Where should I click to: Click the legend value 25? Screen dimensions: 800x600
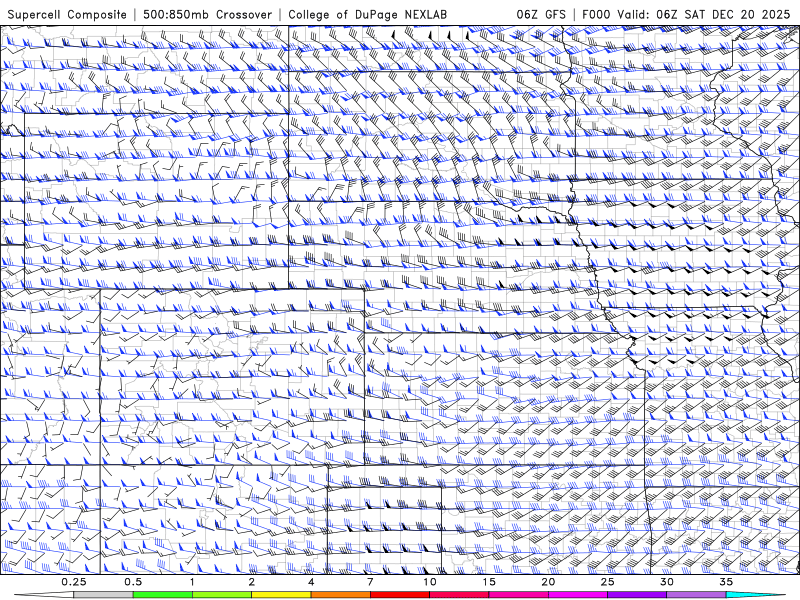pos(608,582)
